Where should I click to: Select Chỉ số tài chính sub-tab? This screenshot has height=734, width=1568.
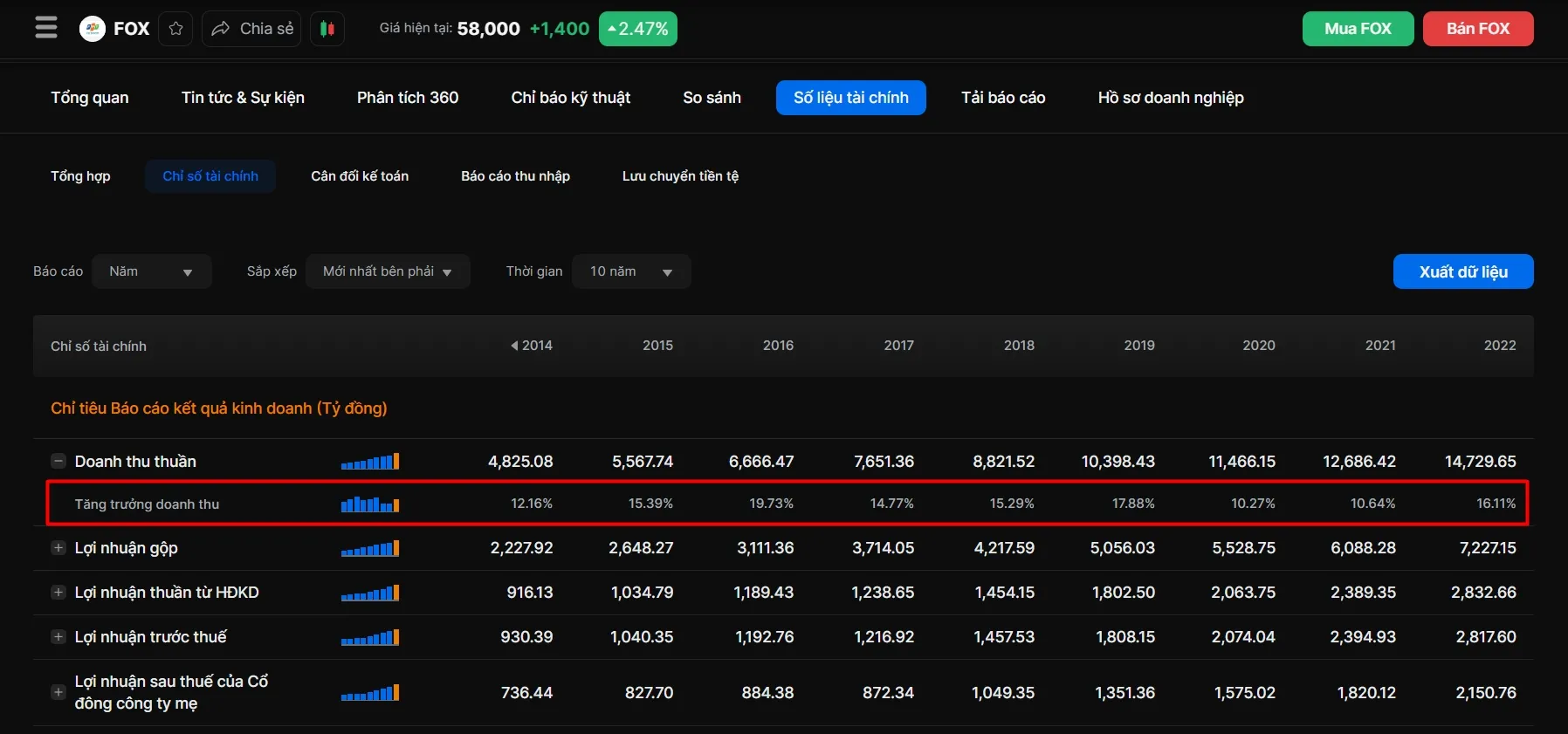(x=210, y=176)
